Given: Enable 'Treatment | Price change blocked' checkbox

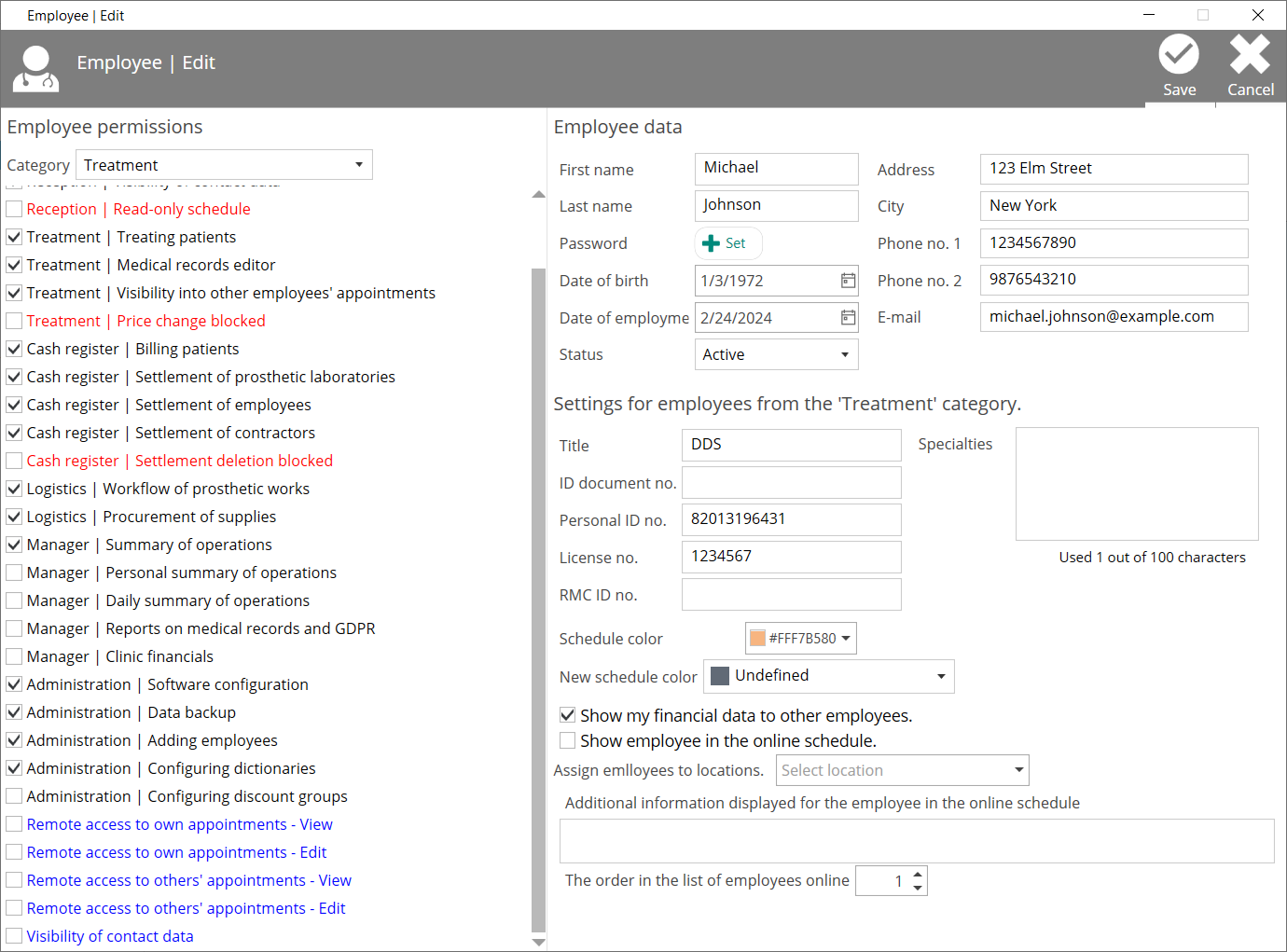Looking at the screenshot, I should click(x=14, y=321).
